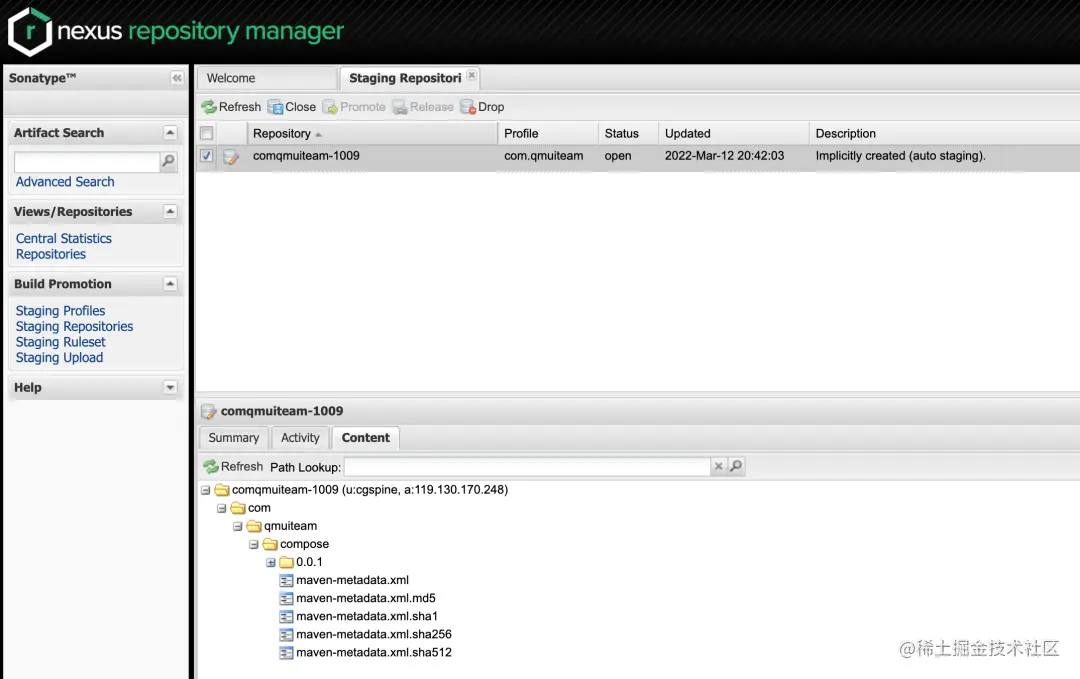Screen dimensions: 1080x679
Task: Refresh the staging repositories list
Action: point(231,107)
